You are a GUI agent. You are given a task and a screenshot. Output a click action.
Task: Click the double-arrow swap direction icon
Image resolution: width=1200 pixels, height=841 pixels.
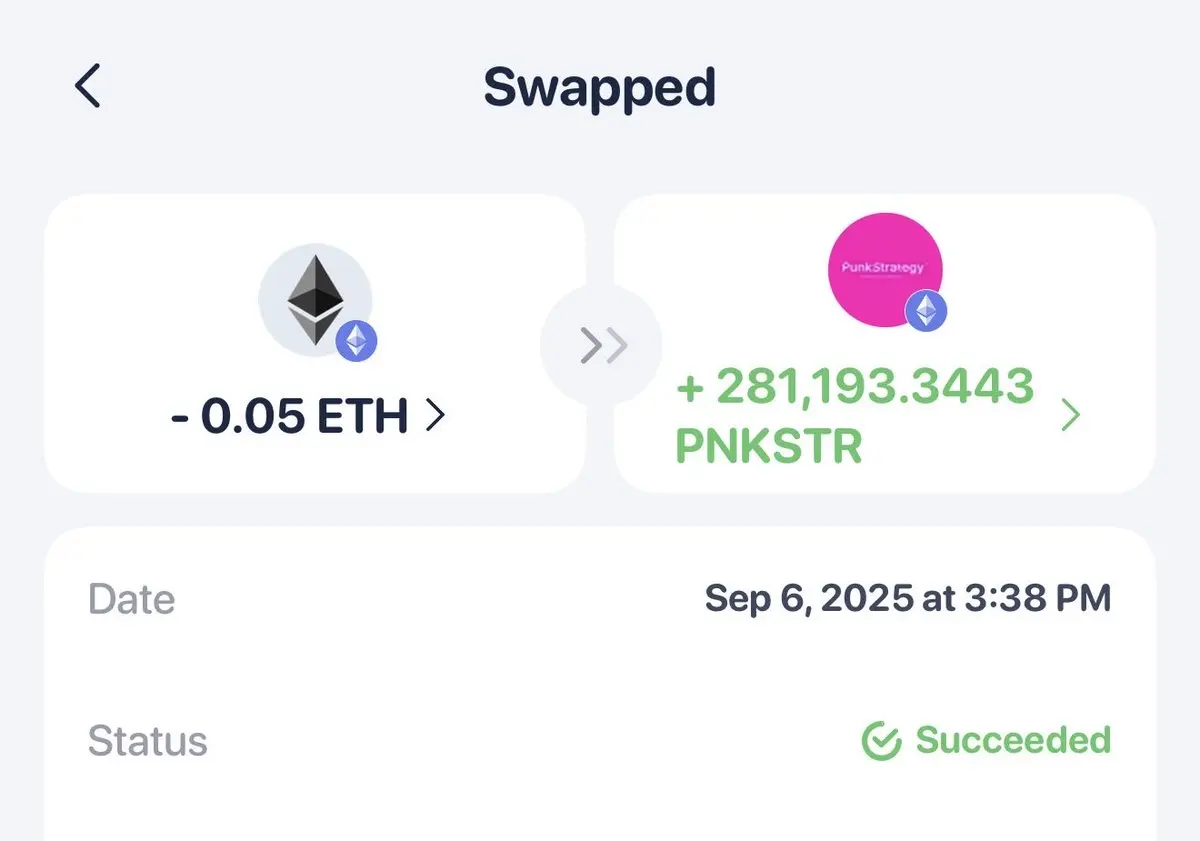601,345
